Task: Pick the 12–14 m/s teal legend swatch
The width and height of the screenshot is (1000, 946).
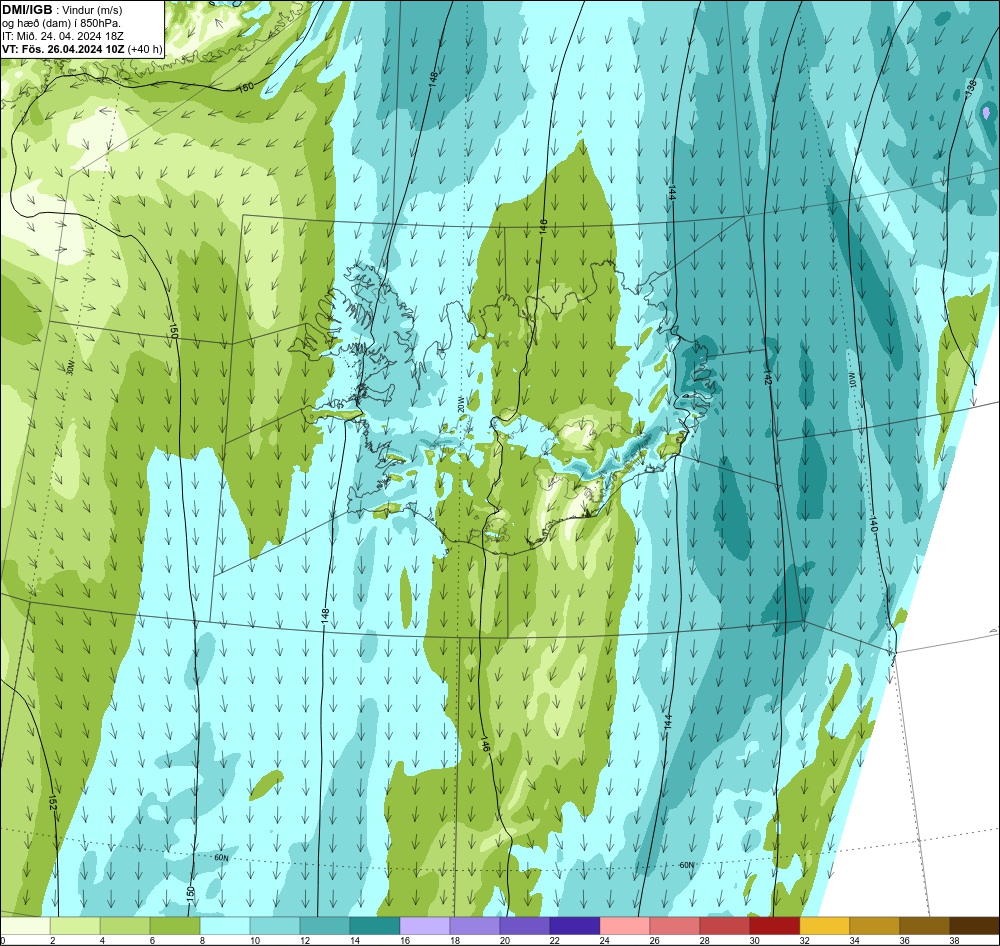Action: click(x=325, y=926)
